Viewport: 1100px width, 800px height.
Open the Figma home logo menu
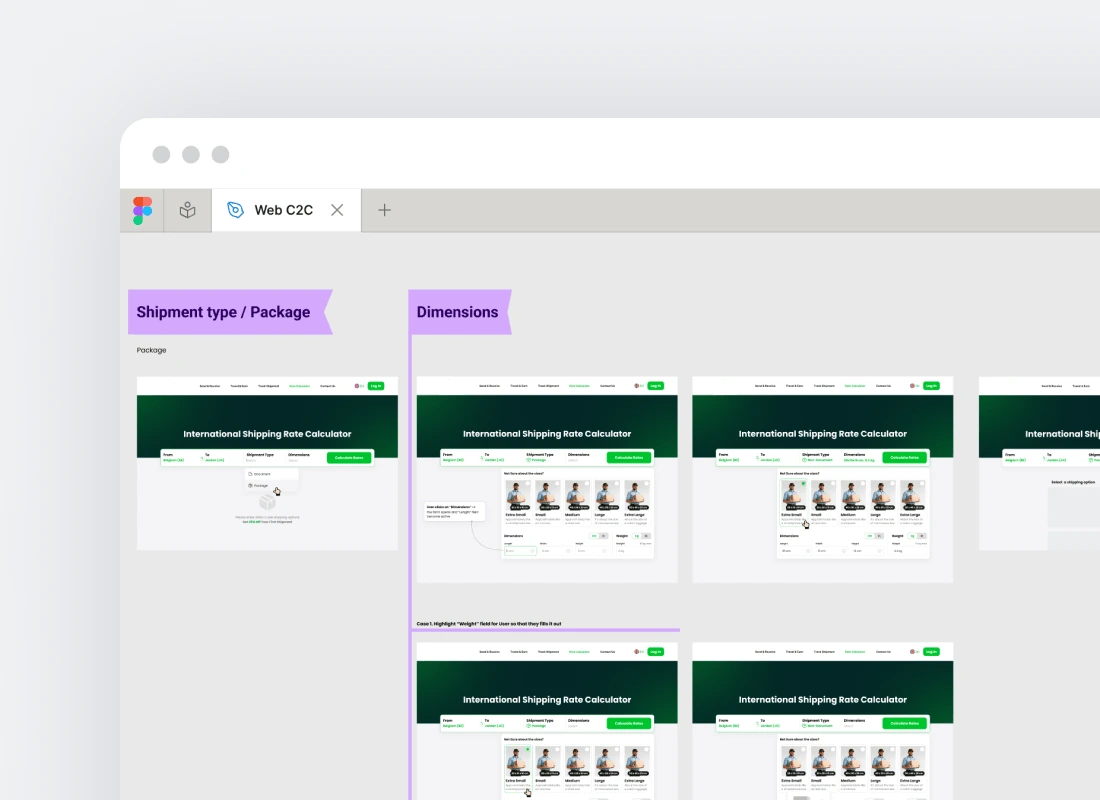pyautogui.click(x=142, y=210)
